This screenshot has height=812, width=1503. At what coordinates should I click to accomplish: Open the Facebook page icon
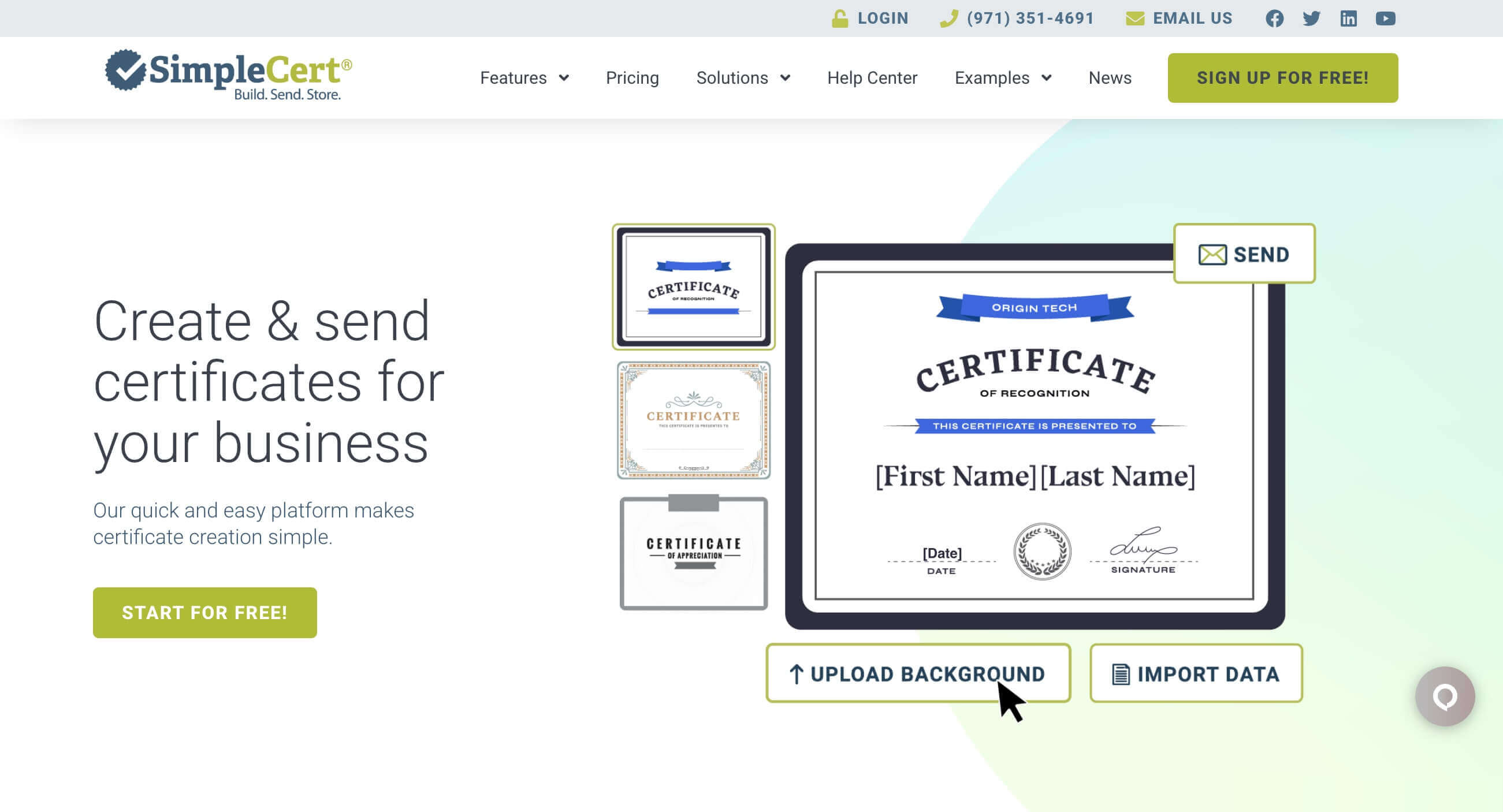pyautogui.click(x=1274, y=18)
